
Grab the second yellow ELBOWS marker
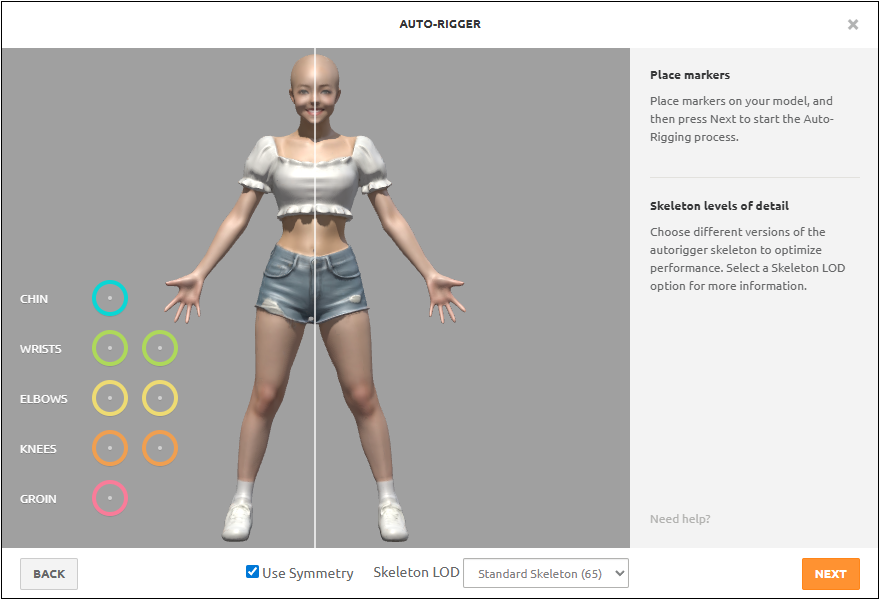click(x=160, y=398)
